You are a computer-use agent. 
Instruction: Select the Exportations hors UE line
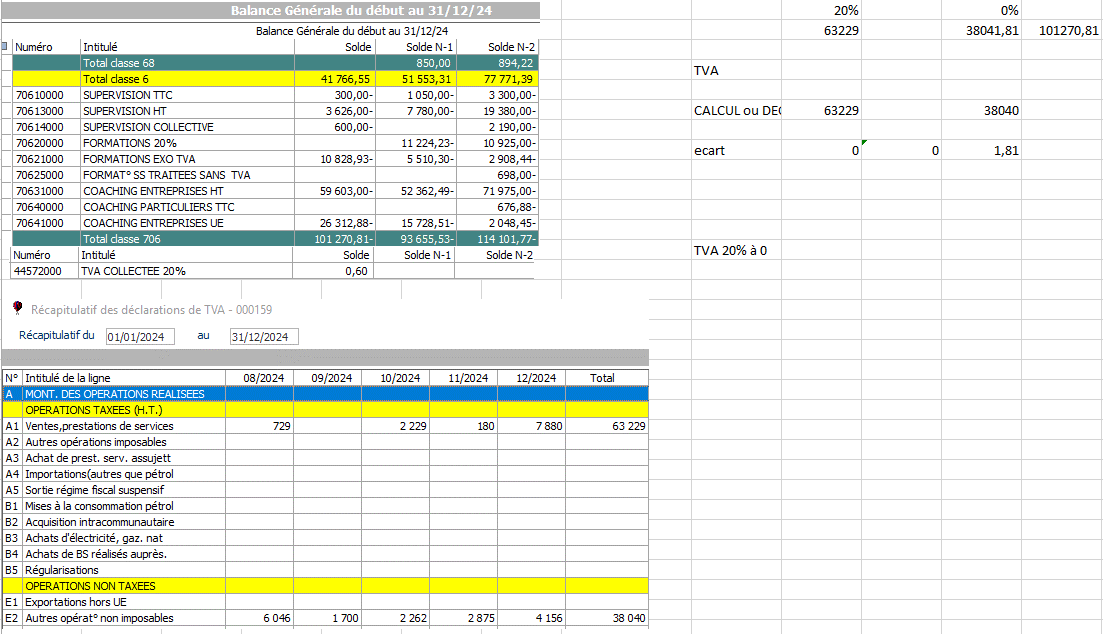point(325,602)
